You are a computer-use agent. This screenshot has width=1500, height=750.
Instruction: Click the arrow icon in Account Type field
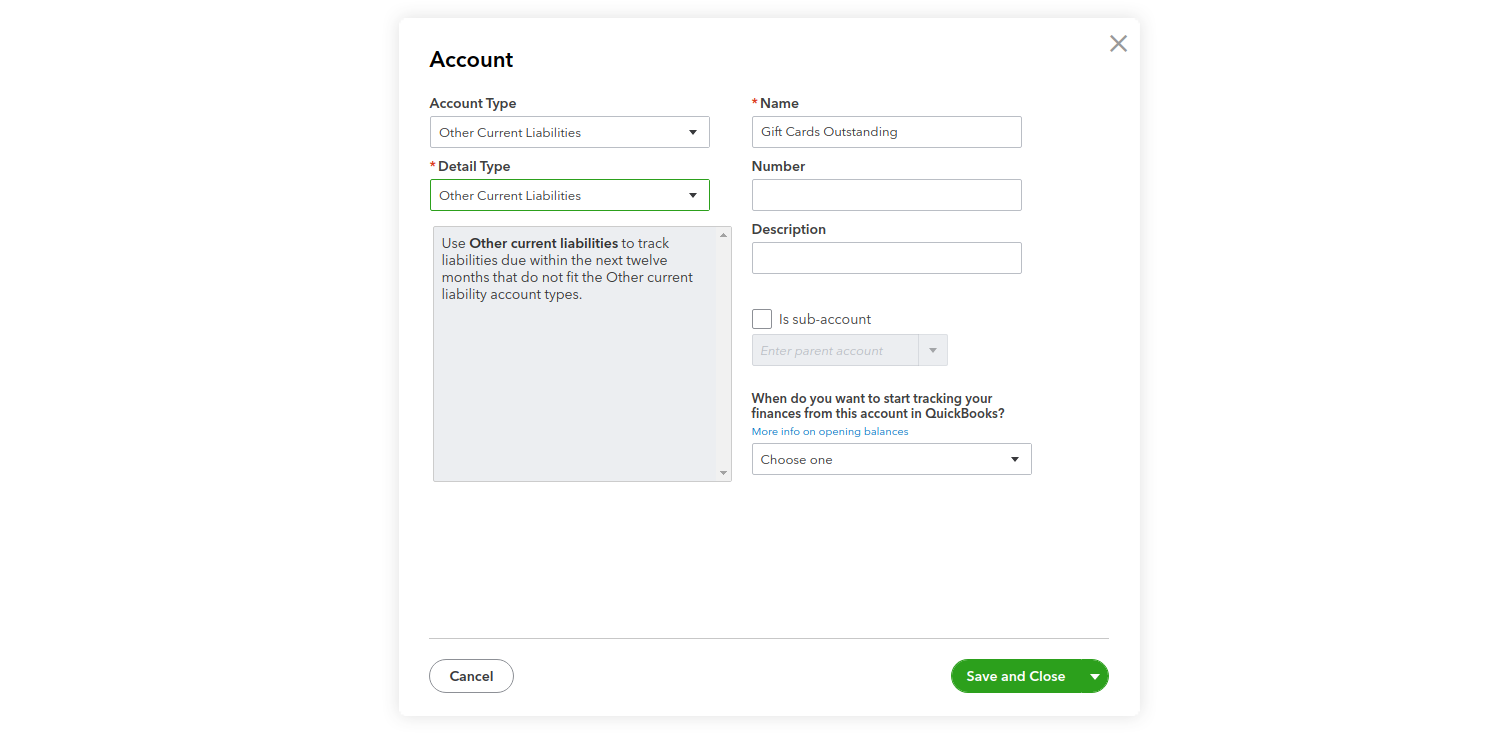(x=693, y=132)
